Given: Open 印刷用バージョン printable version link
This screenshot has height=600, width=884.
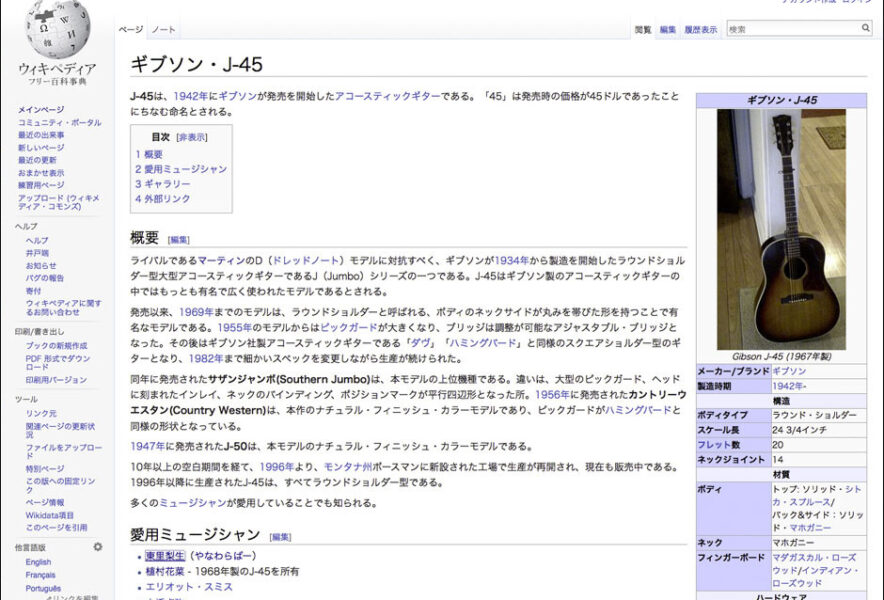Looking at the screenshot, I should click(x=56, y=380).
